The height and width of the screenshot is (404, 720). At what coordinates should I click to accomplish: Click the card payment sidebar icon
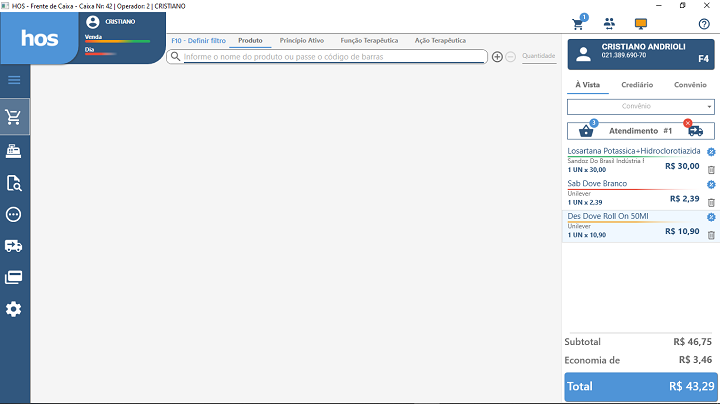point(14,277)
